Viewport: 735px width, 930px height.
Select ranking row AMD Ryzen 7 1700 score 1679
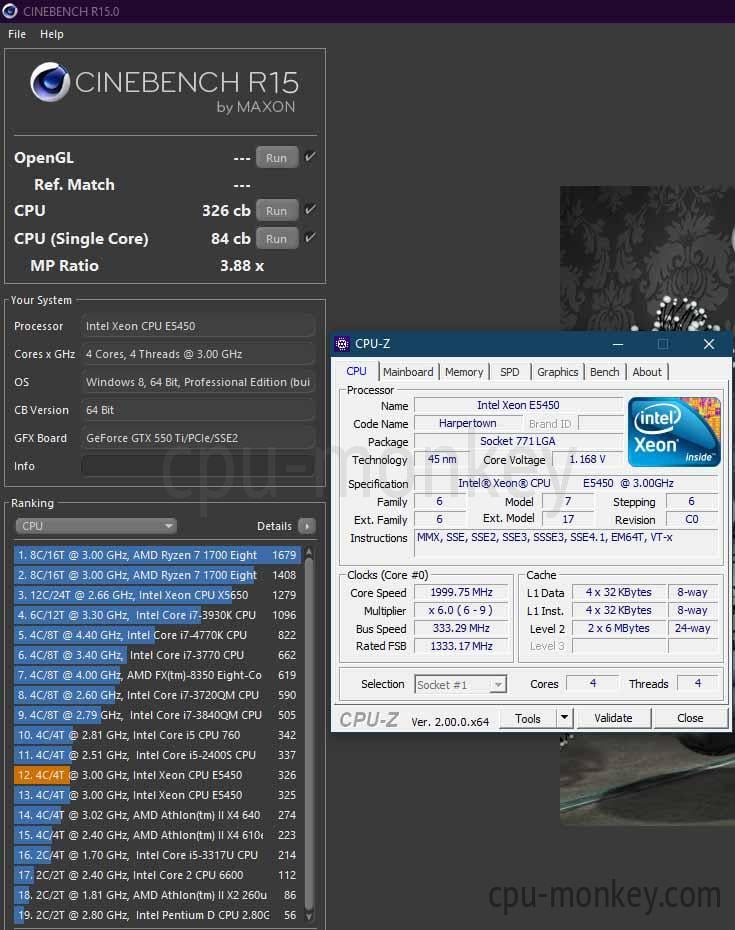[x=157, y=555]
